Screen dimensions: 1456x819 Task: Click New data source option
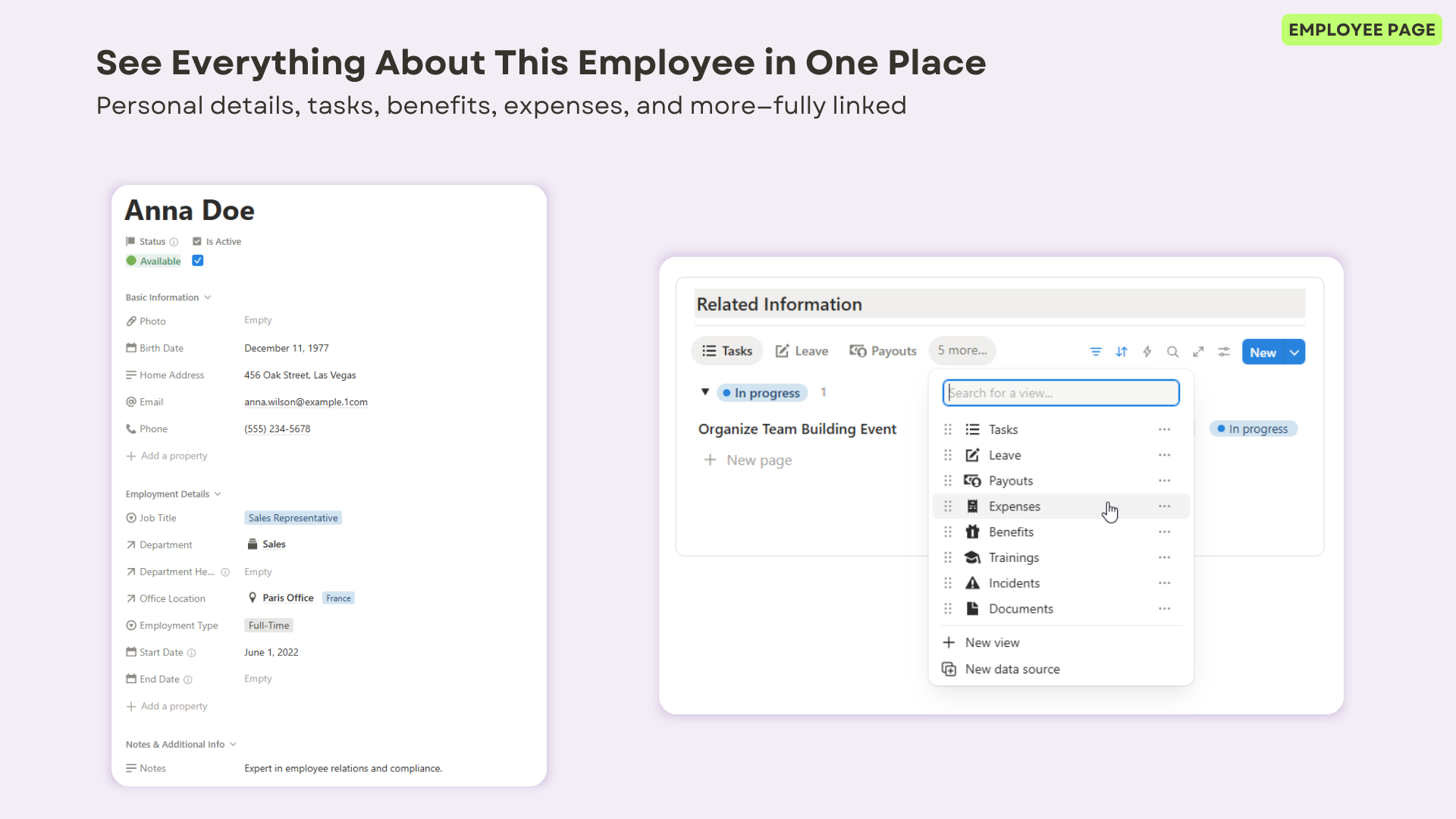[1012, 670]
